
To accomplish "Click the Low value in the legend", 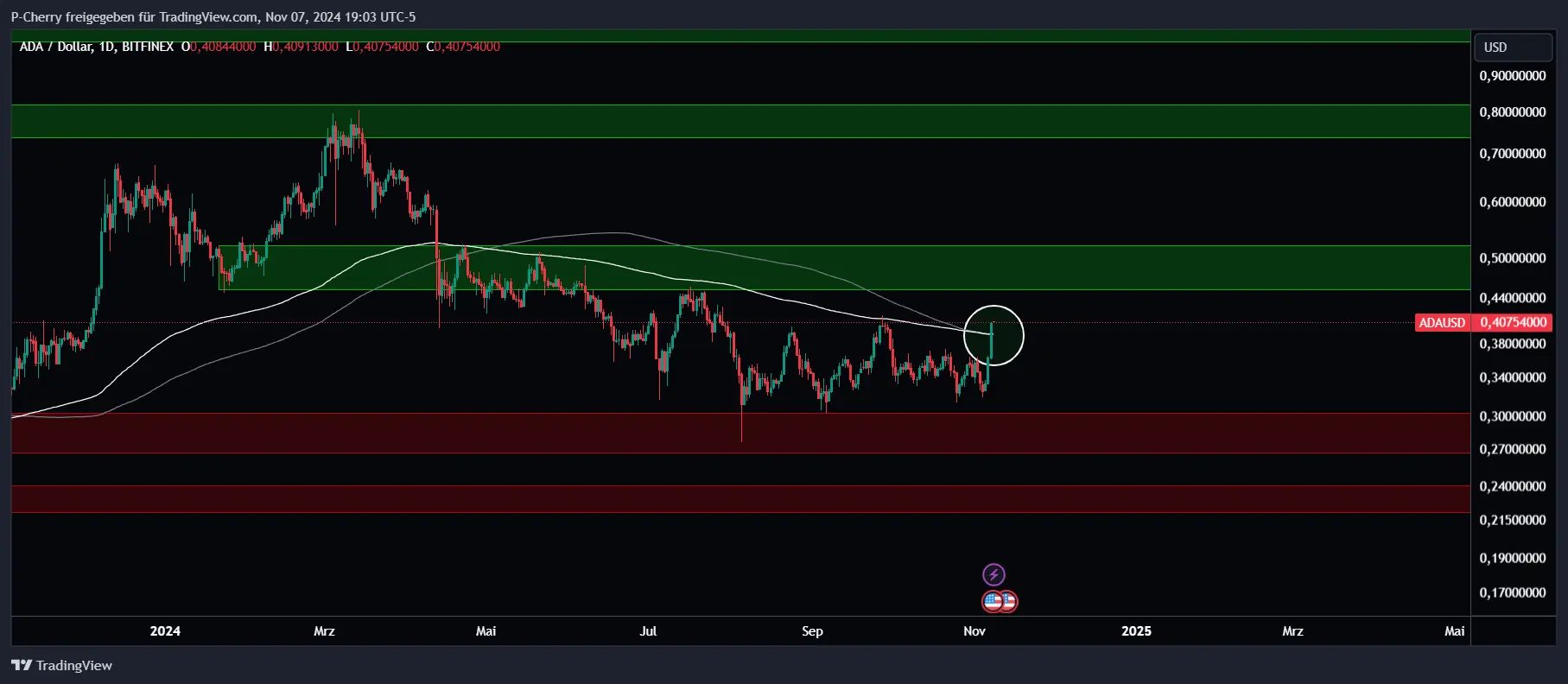I will point(385,47).
